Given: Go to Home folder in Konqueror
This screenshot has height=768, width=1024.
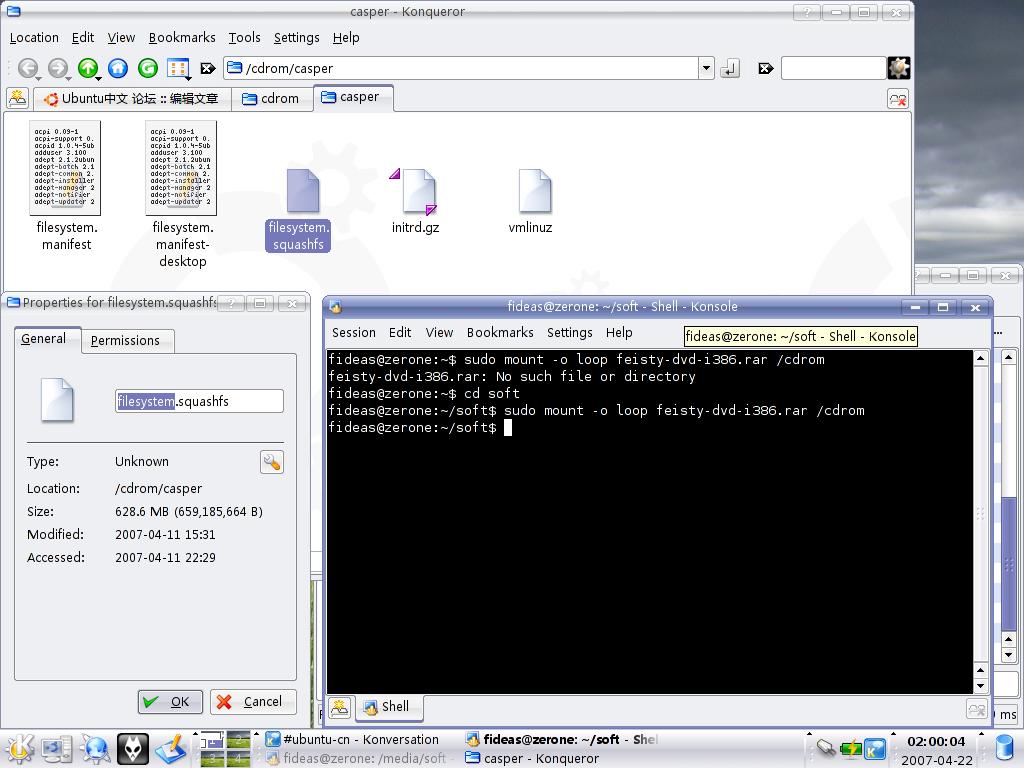Looking at the screenshot, I should [x=118, y=68].
